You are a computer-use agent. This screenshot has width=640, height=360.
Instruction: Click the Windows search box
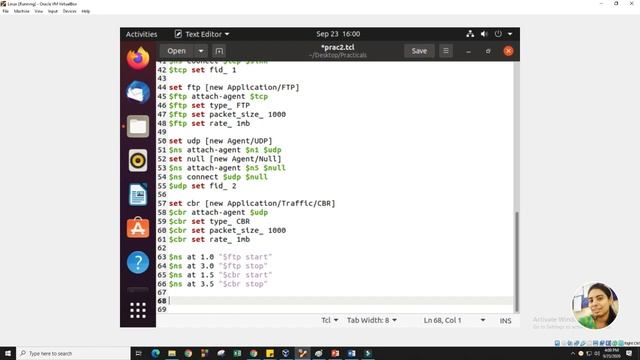(x=73, y=353)
